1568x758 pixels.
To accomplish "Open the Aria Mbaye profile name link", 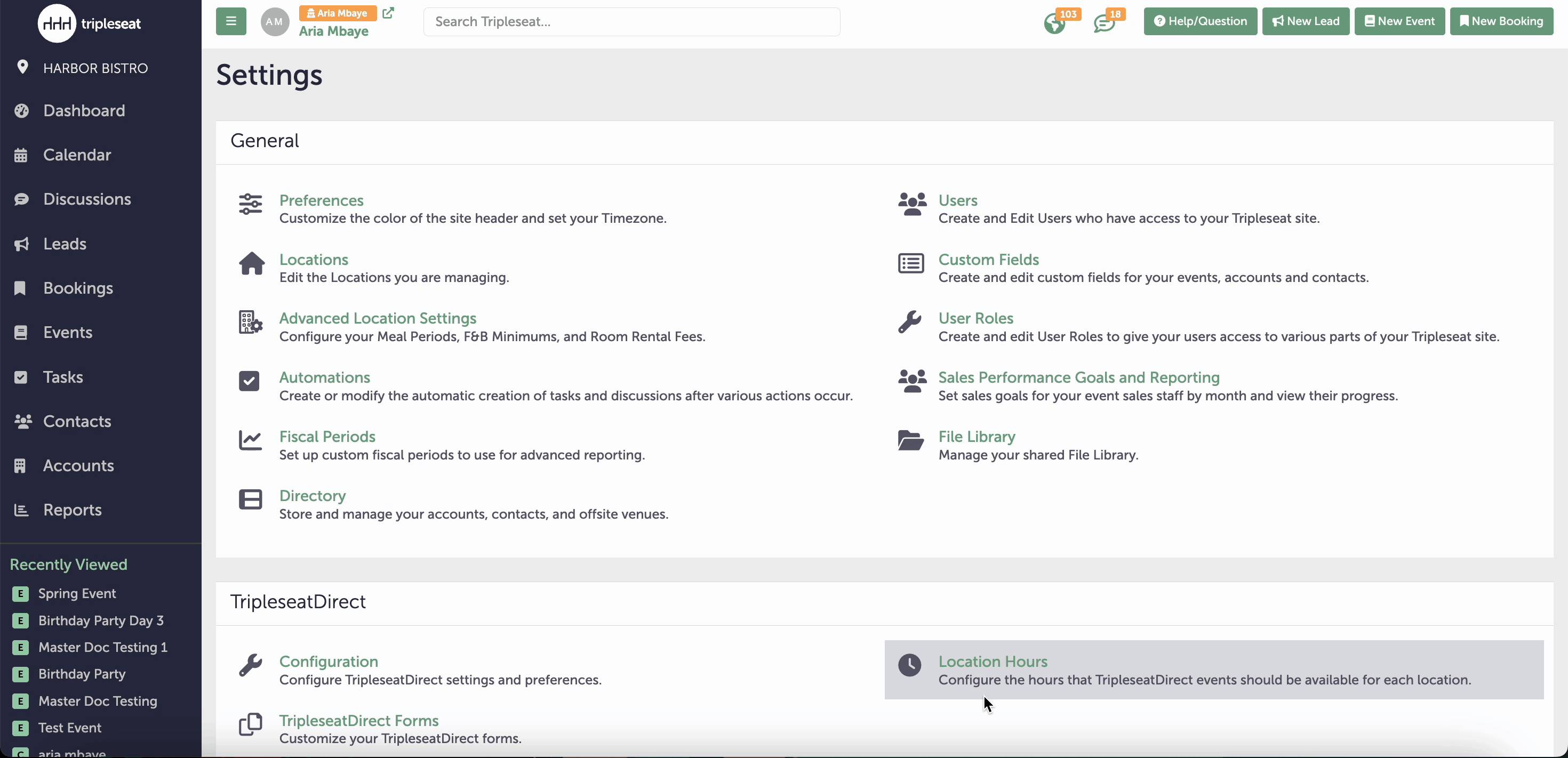I will click(x=333, y=31).
